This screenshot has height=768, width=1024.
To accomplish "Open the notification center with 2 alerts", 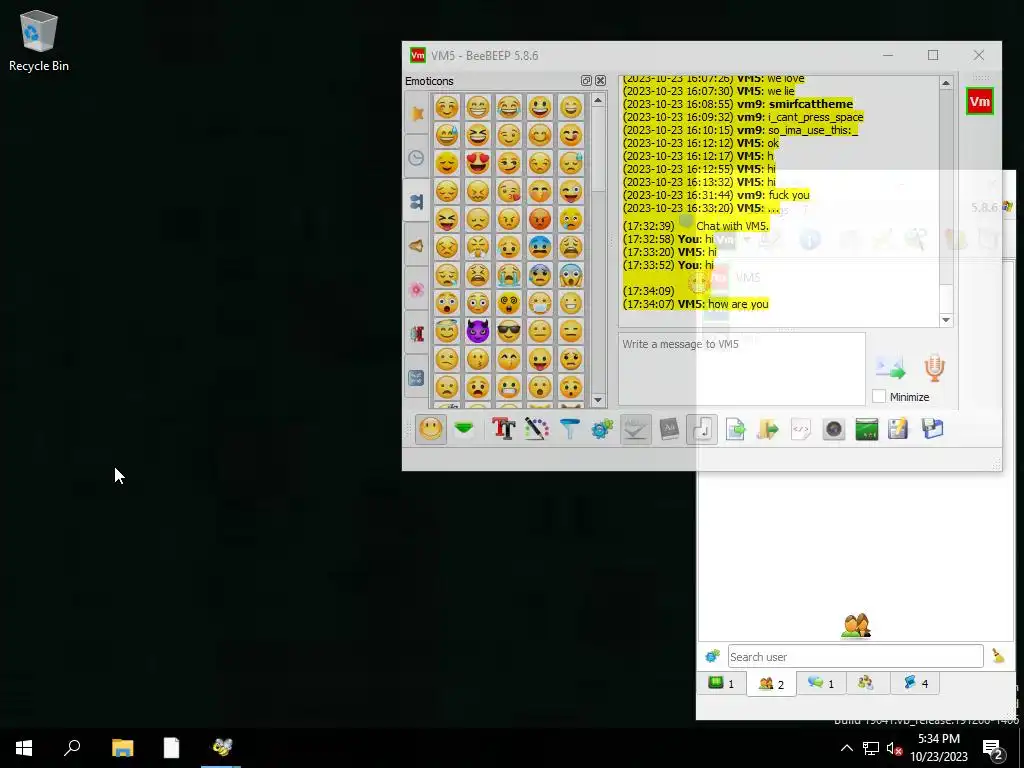I will [994, 750].
